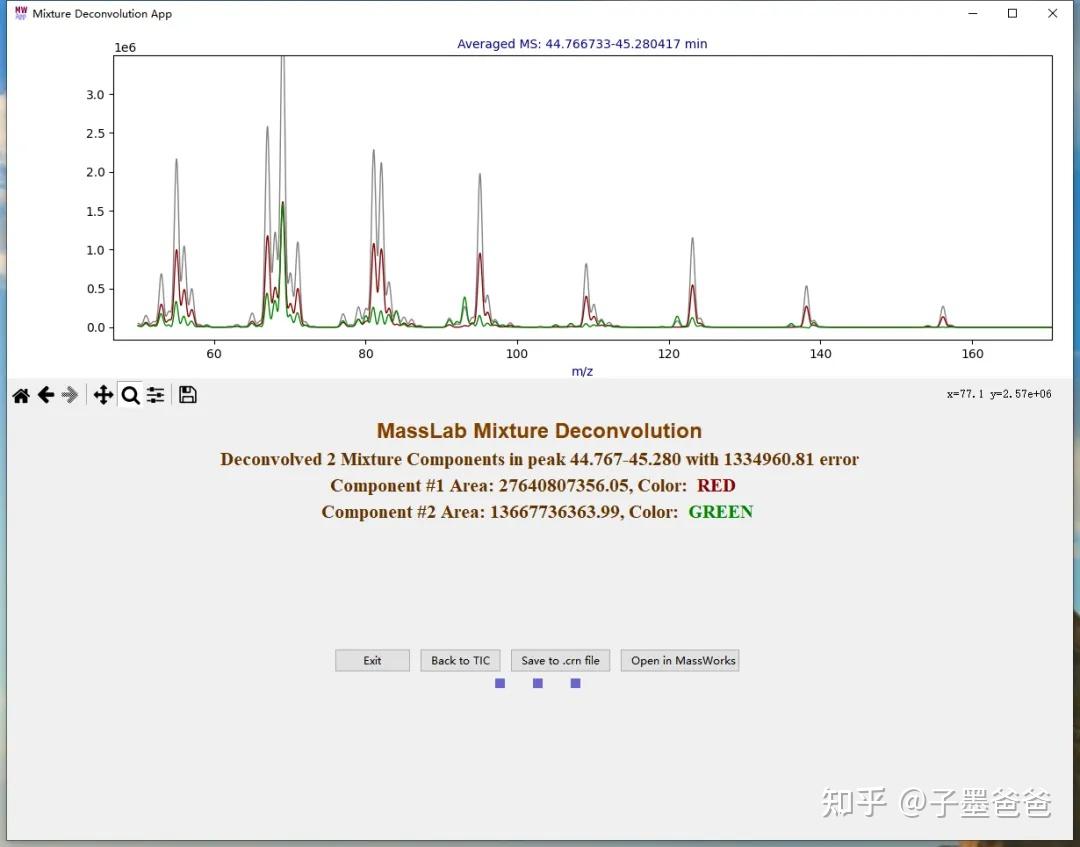The height and width of the screenshot is (847, 1080).
Task: Click the Component #1 Area value 27640807356.05
Action: pos(563,485)
